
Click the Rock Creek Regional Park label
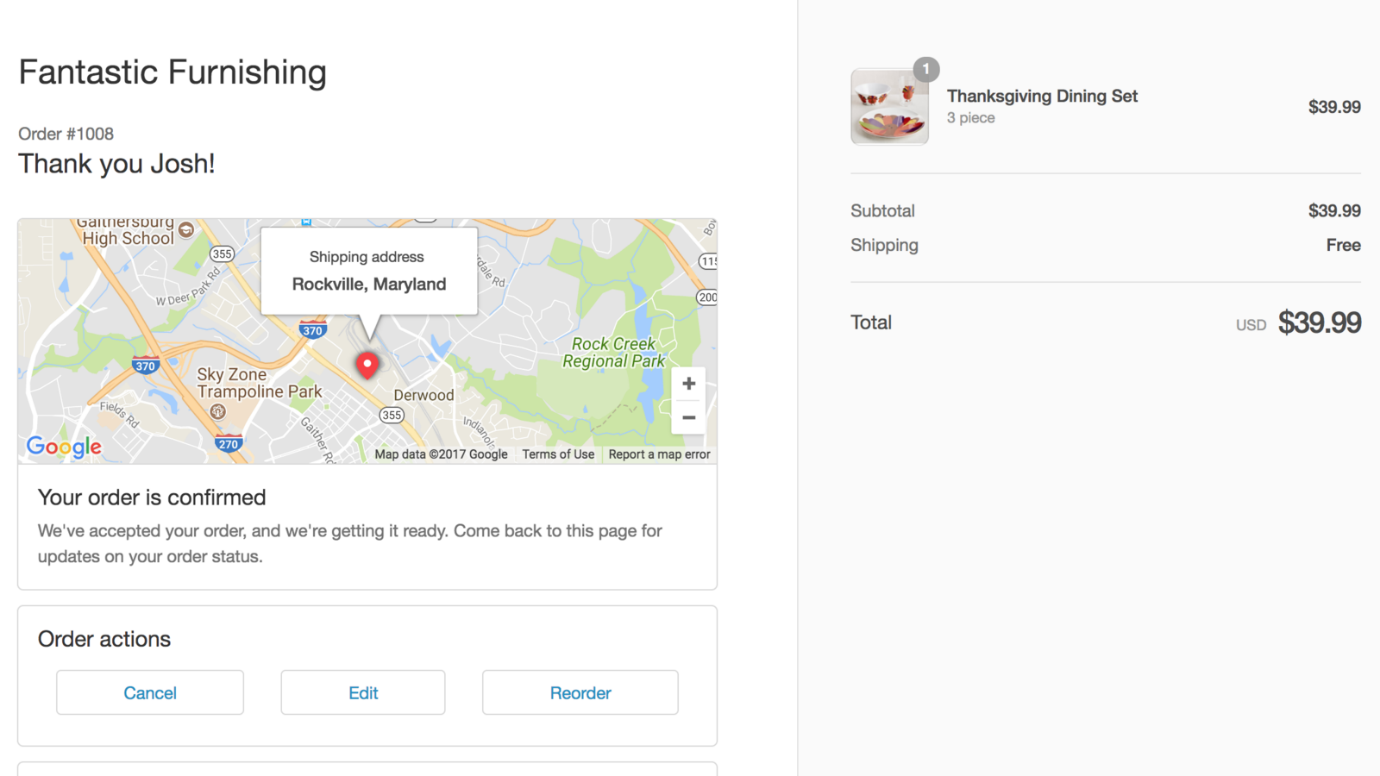pyautogui.click(x=613, y=352)
